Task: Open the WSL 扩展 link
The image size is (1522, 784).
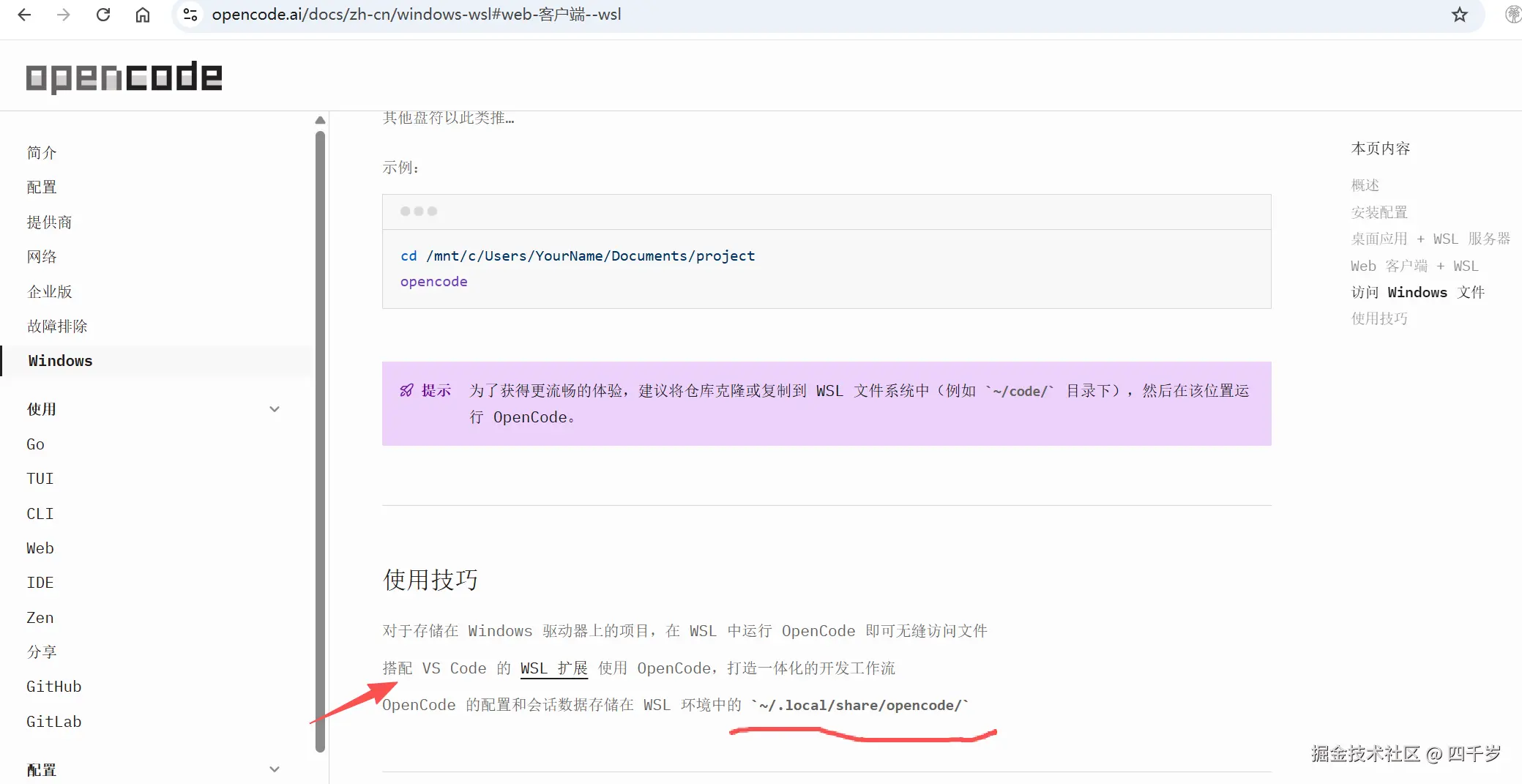Action: point(553,668)
